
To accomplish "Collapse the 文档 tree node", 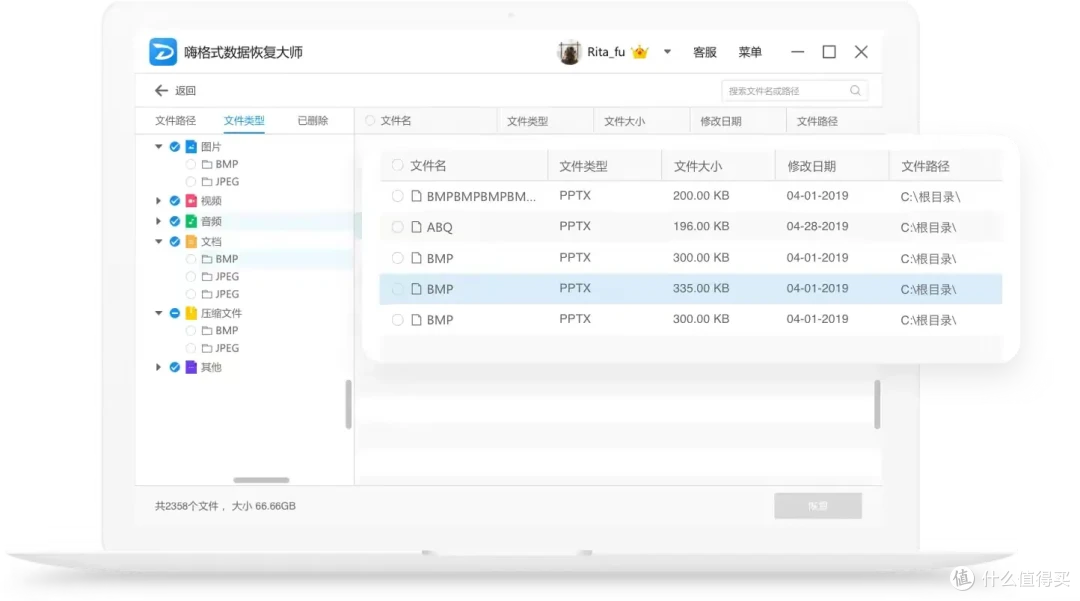I will [158, 242].
